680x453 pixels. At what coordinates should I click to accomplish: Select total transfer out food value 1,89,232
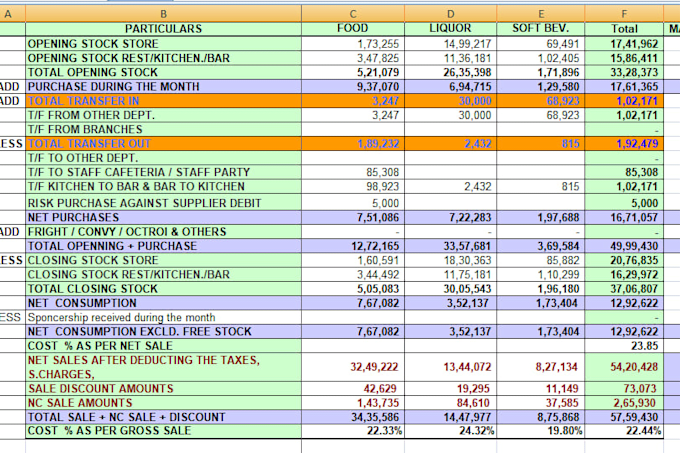point(353,144)
